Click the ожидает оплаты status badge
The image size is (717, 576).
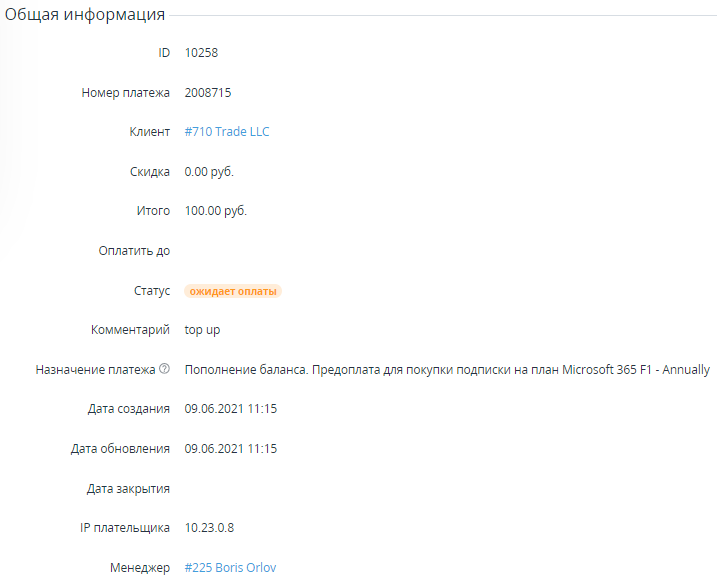point(233,291)
